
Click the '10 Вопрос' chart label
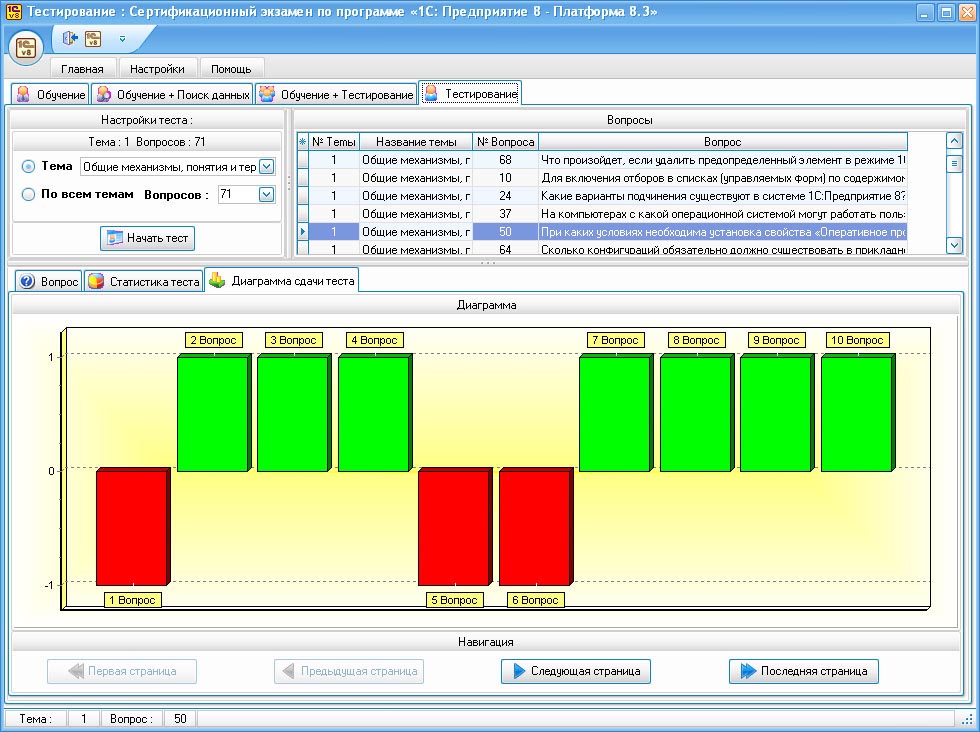[x=857, y=340]
